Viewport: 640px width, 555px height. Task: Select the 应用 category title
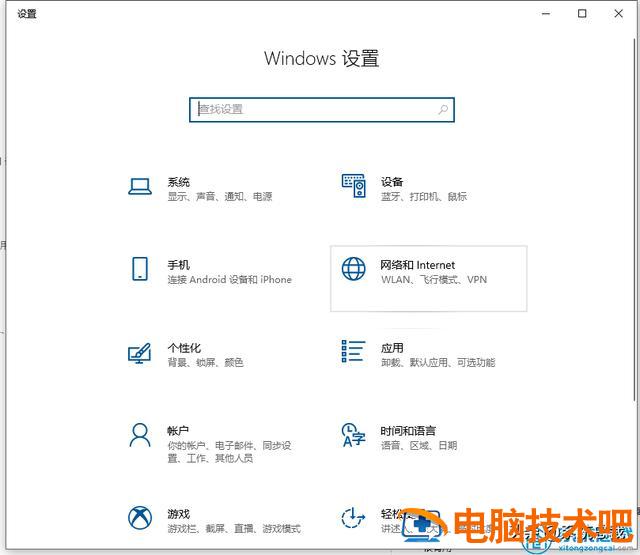point(392,348)
